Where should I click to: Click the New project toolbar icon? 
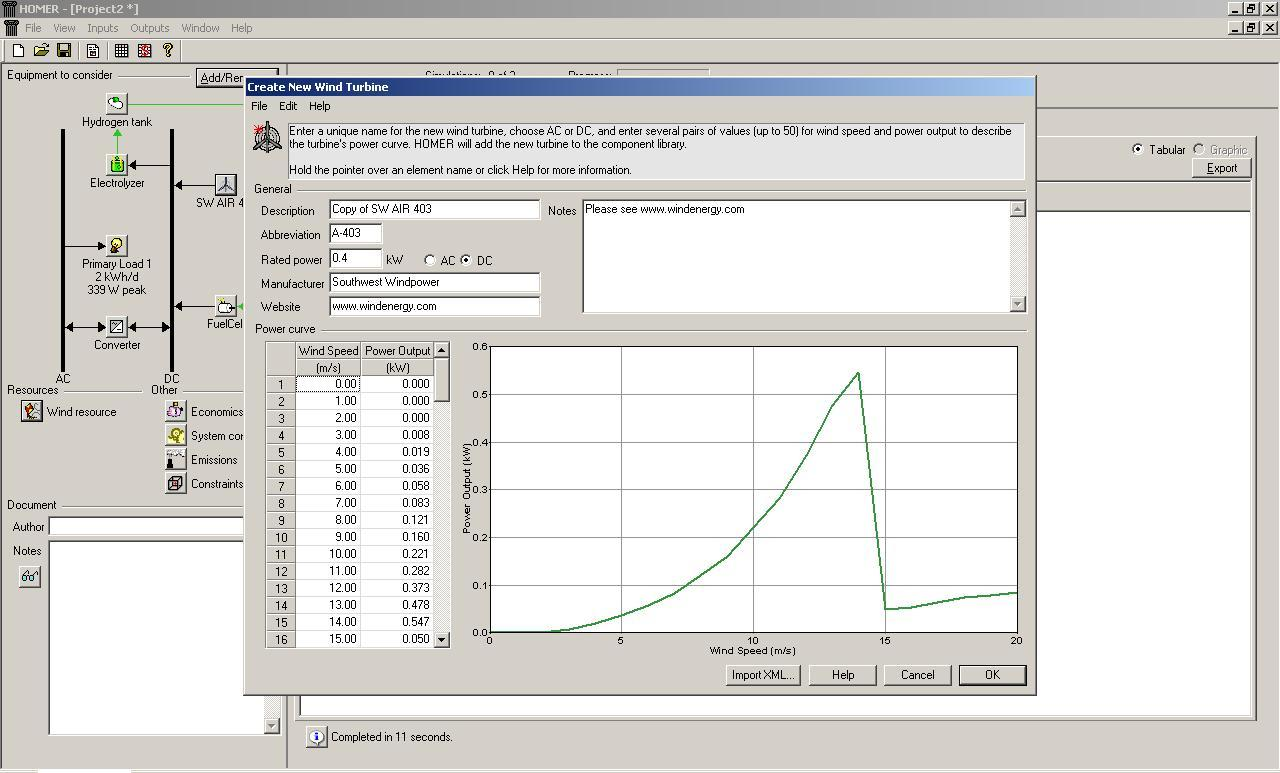click(x=18, y=50)
